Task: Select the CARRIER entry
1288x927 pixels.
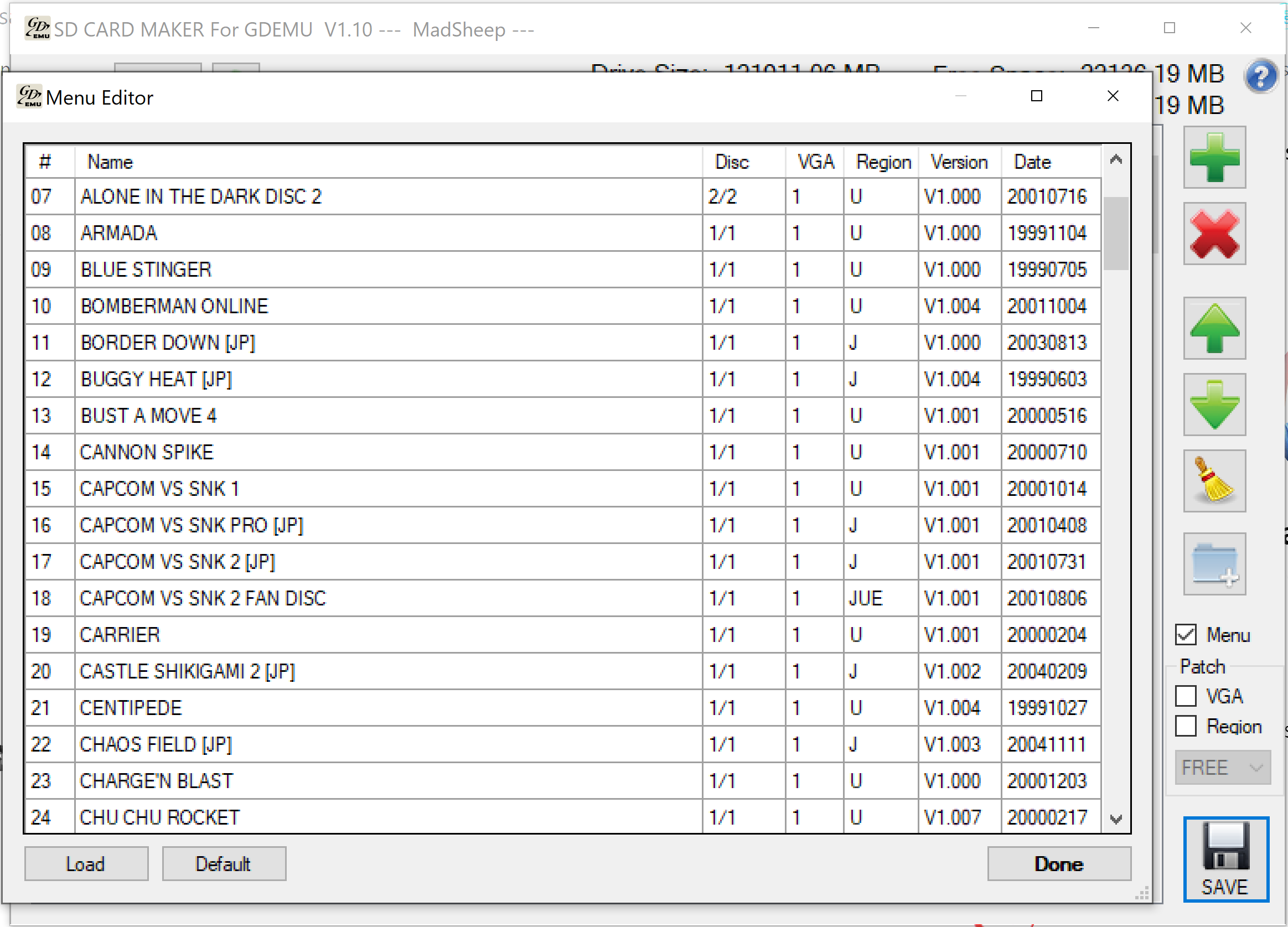Action: click(x=563, y=635)
